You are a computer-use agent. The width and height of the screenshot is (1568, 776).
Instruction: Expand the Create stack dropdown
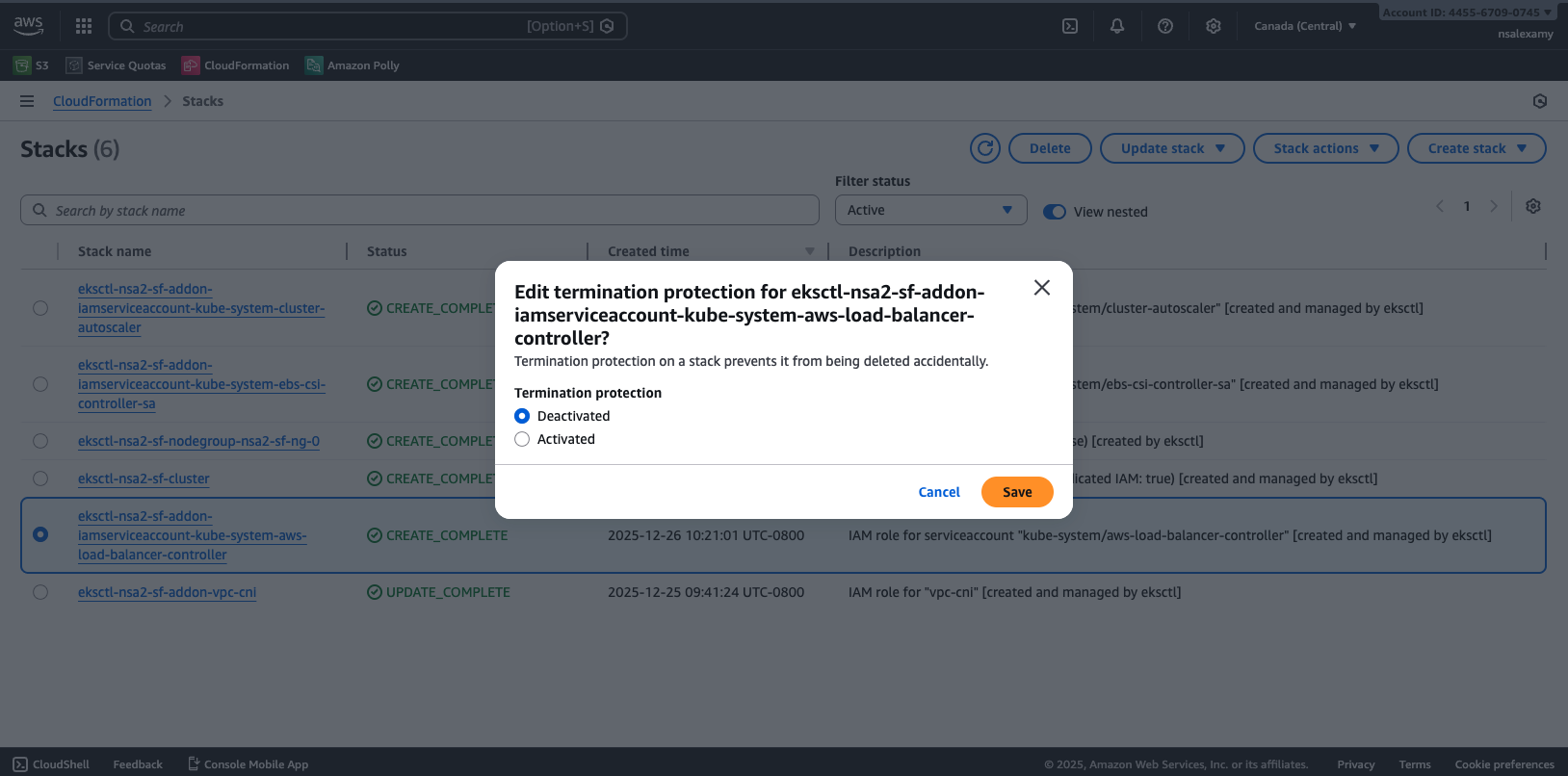click(x=1477, y=148)
